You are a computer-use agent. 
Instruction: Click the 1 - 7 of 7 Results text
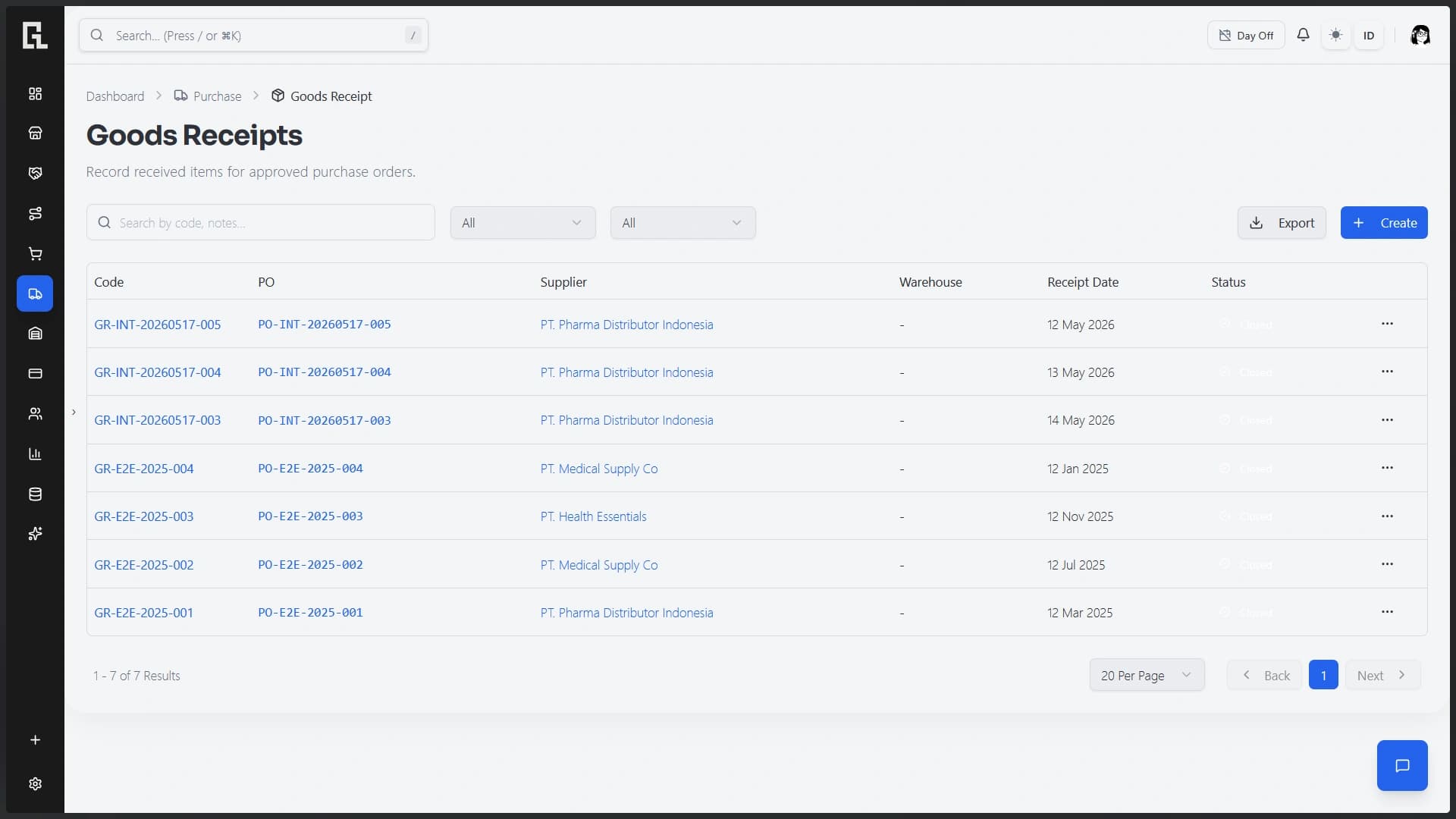coord(136,676)
